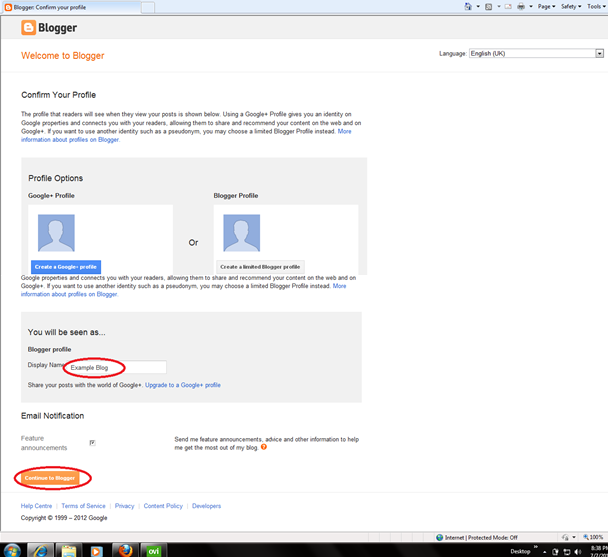The image size is (608, 557).
Task: Click Create a limited Blogger profile button
Action: click(260, 267)
